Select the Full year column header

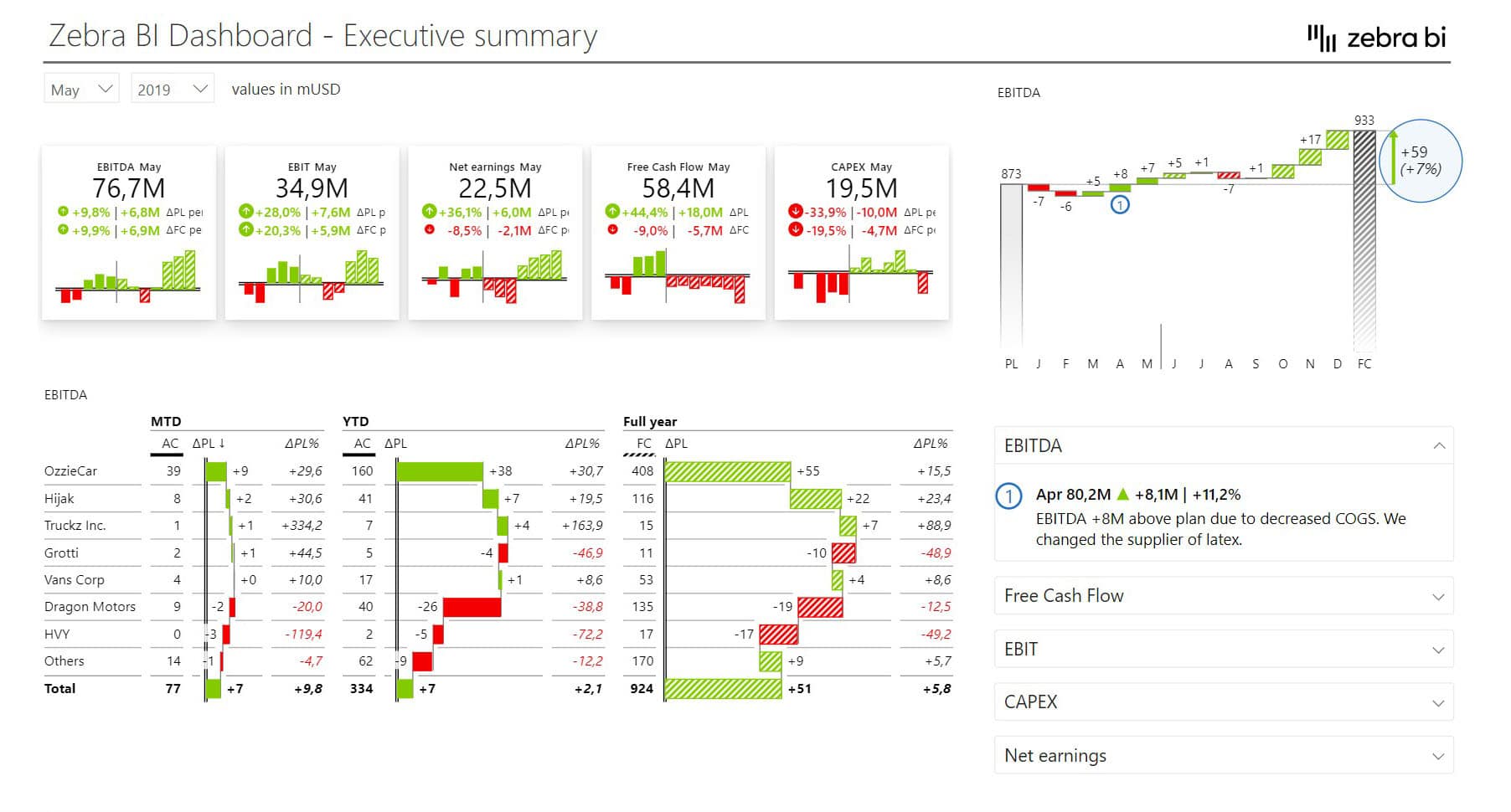tap(651, 421)
